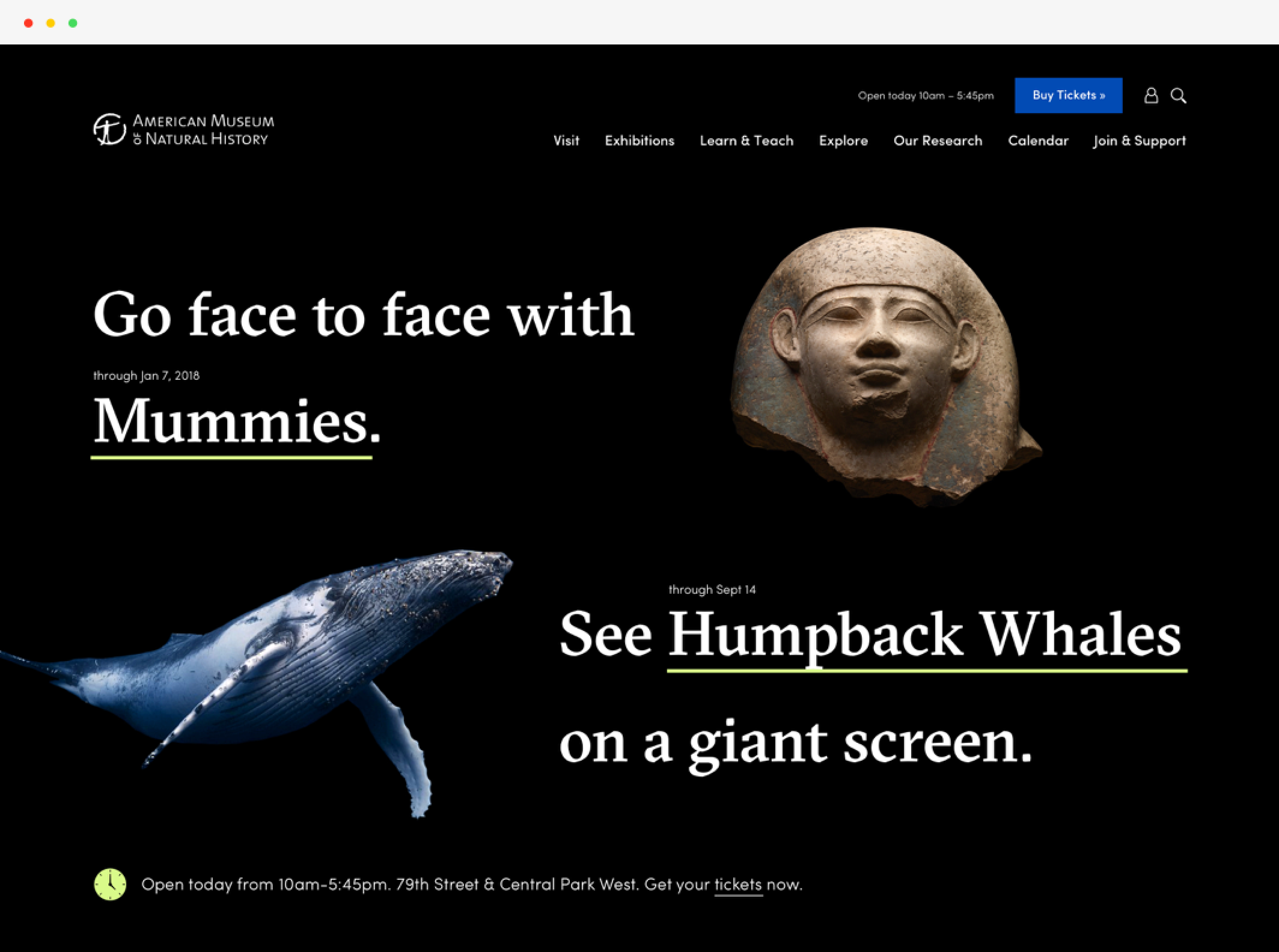Open the search magnifier icon
Image resolution: width=1279 pixels, height=952 pixels.
[1178, 96]
